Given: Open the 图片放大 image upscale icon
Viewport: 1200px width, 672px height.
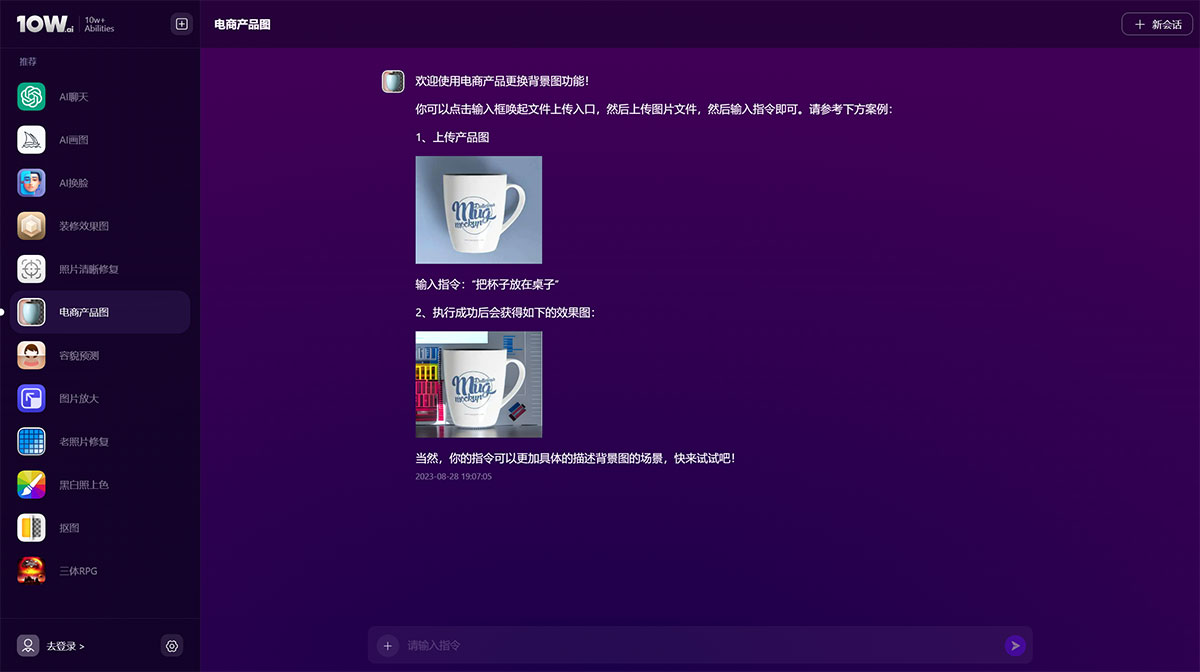Looking at the screenshot, I should 31,398.
